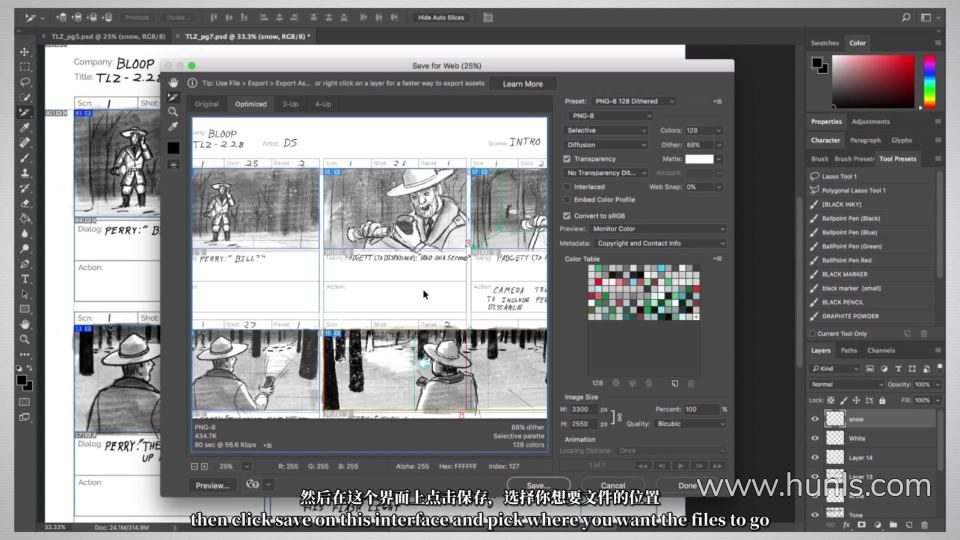
Task: Select the Brush tool in left toolbar
Action: (24, 158)
